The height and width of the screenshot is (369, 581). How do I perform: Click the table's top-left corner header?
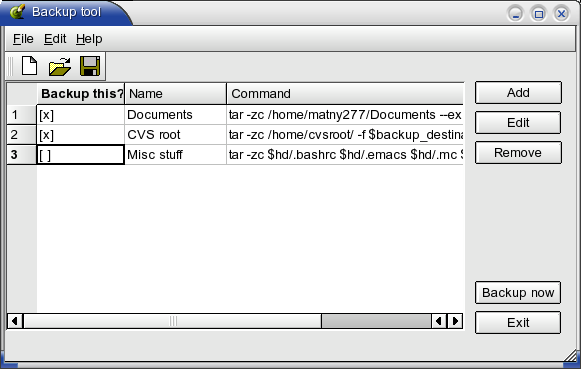(x=22, y=94)
